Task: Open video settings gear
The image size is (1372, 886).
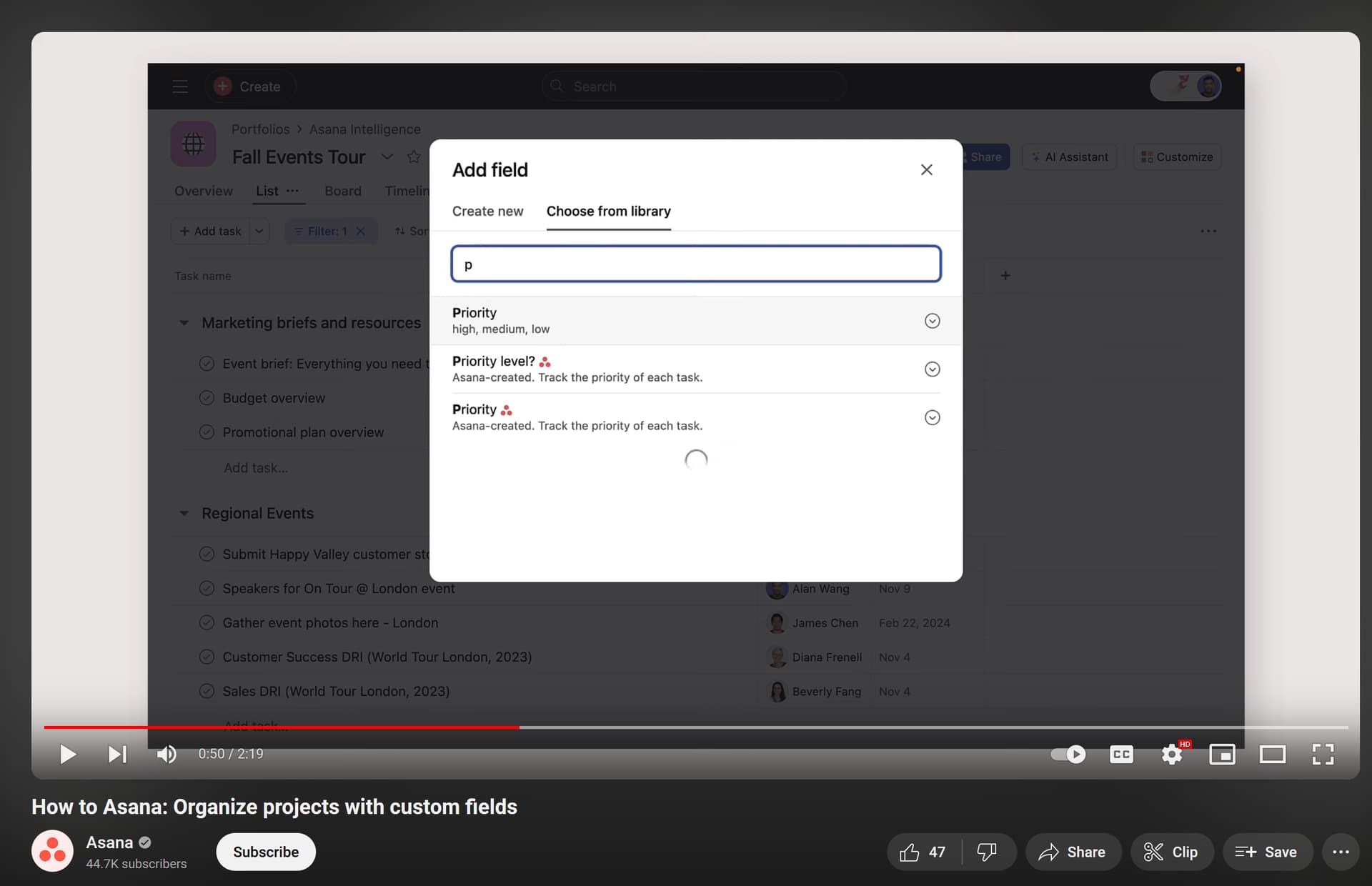Action: coord(1171,754)
